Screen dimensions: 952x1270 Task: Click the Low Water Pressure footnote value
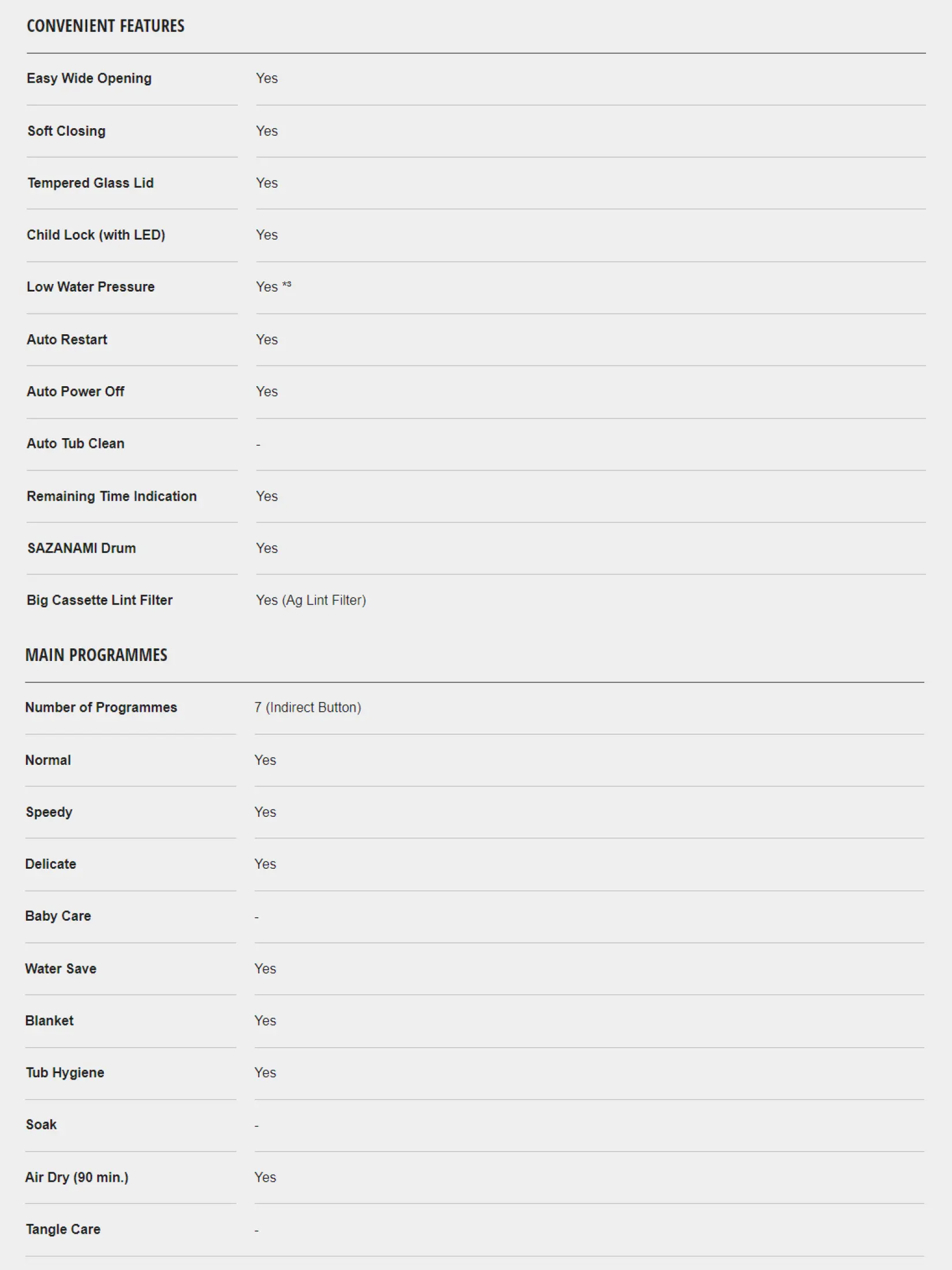click(x=274, y=286)
